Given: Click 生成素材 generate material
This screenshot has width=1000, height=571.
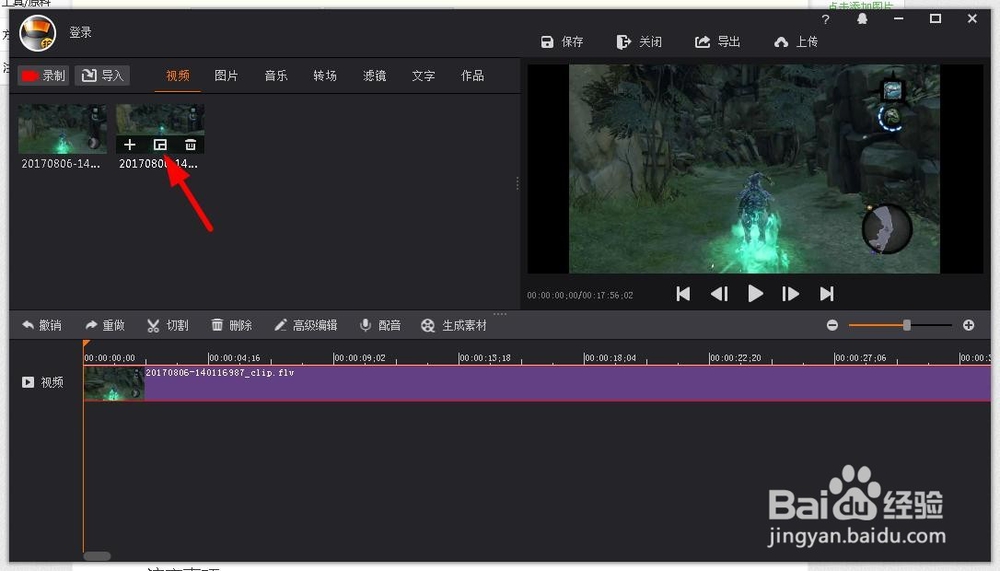Looking at the screenshot, I should tap(453, 325).
